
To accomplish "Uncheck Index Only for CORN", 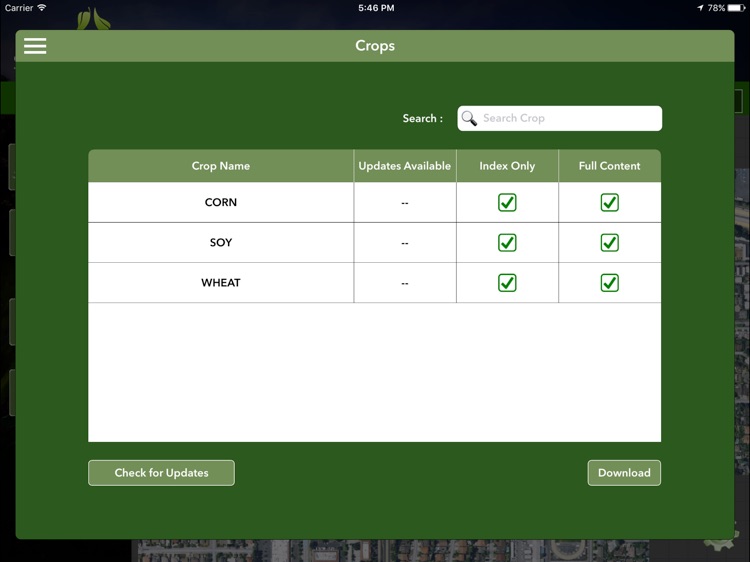I will pos(507,203).
